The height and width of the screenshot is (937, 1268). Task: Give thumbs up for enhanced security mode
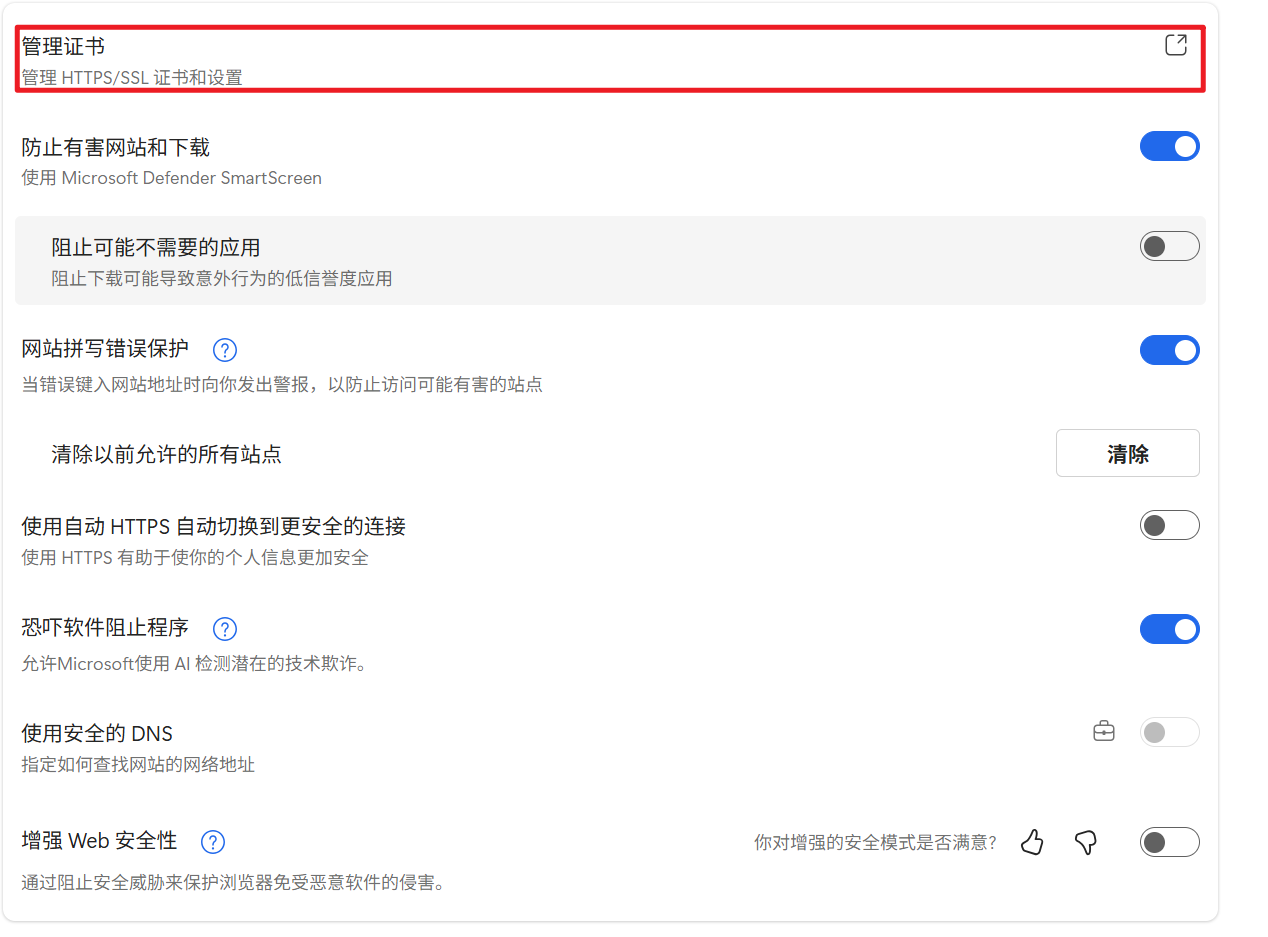coord(1031,842)
